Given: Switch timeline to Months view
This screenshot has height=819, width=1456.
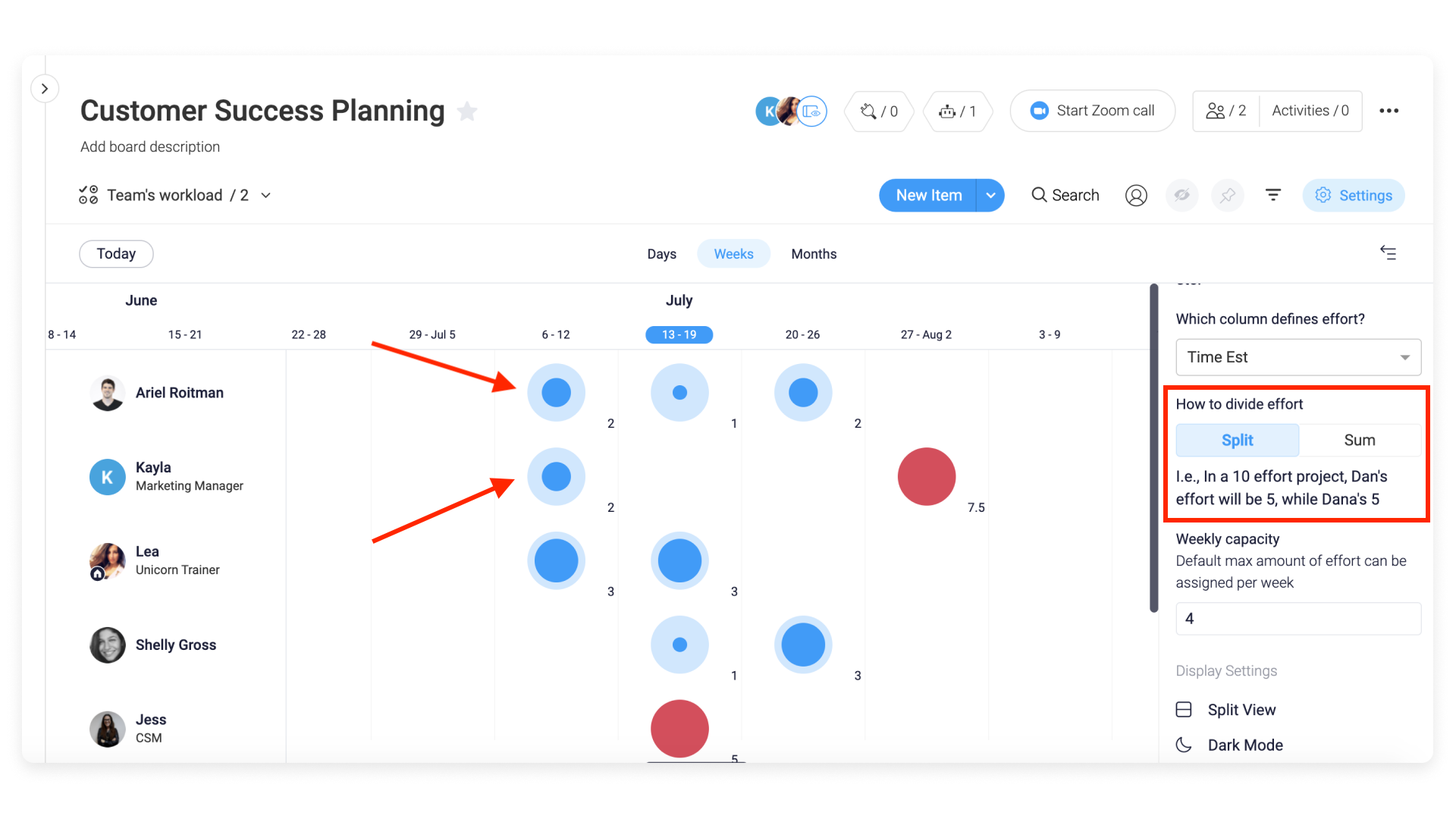Looking at the screenshot, I should pos(814,254).
